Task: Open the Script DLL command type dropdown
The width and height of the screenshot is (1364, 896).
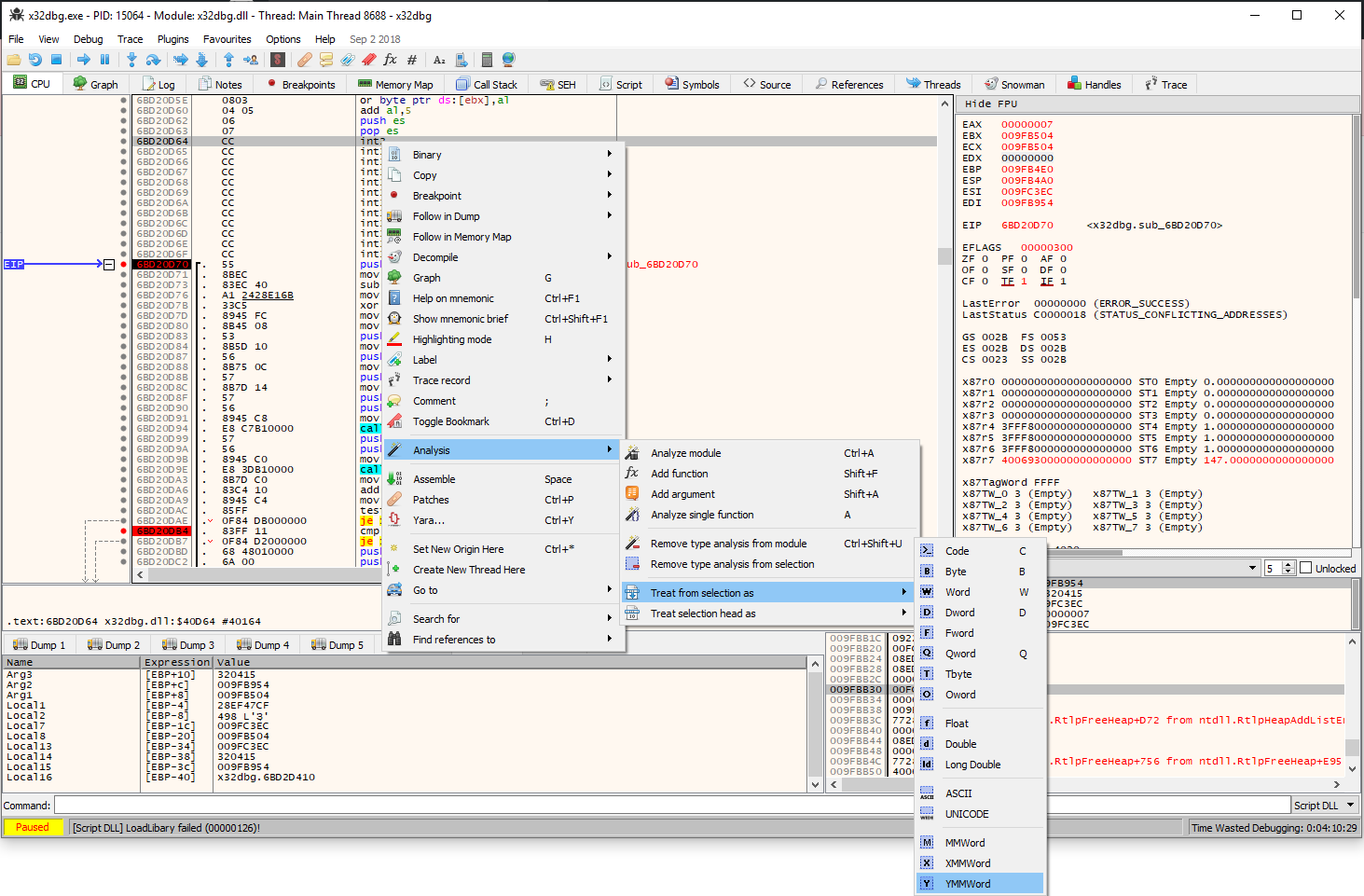Action: coord(1325,805)
